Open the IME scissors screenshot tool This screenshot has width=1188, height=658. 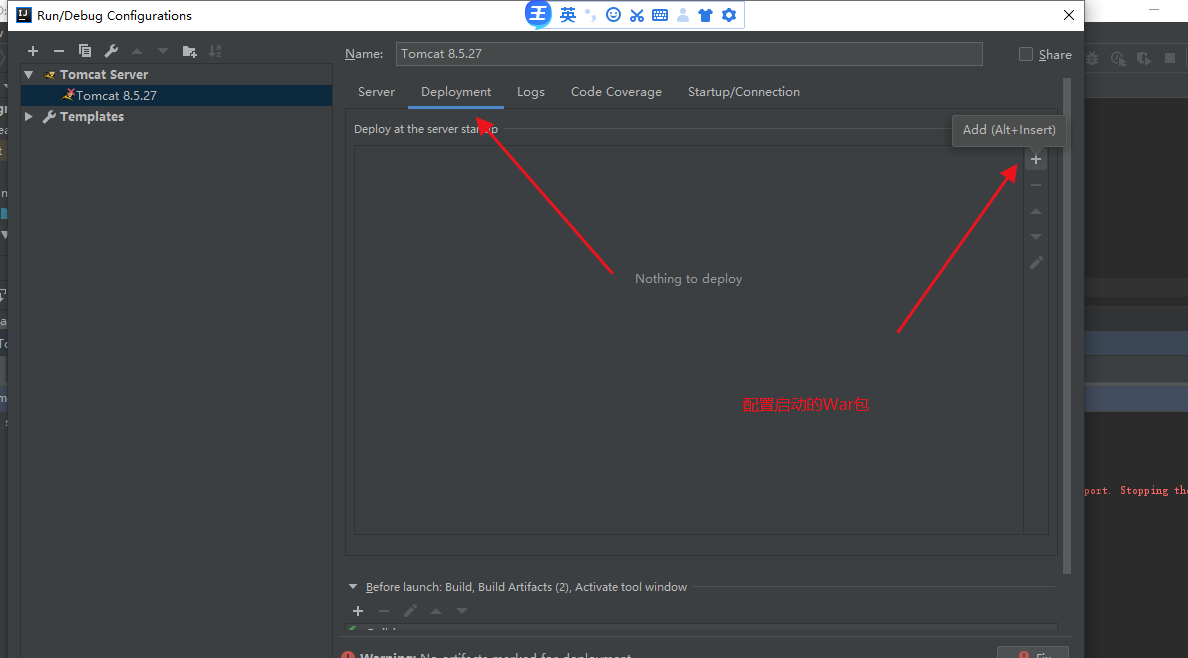(x=636, y=14)
